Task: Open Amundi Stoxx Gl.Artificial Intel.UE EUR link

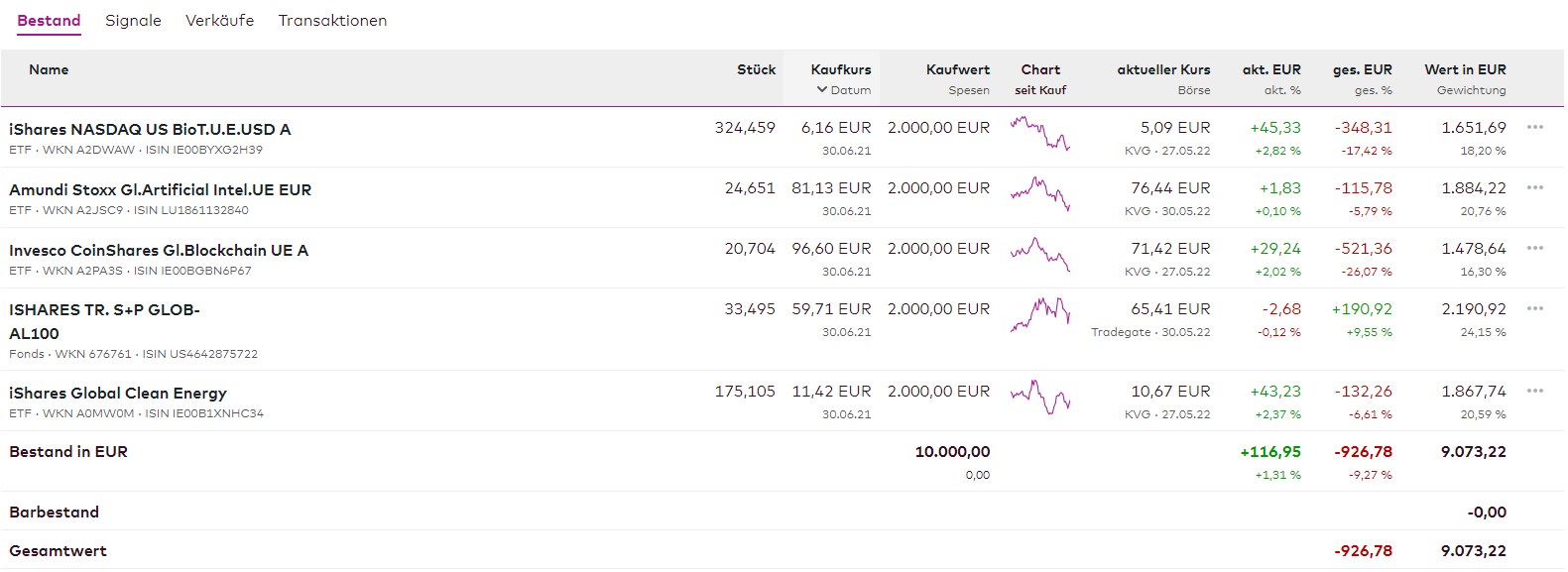Action: click(x=160, y=190)
